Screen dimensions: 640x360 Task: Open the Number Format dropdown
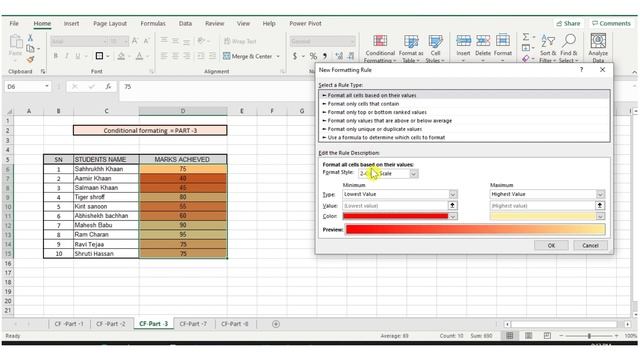point(352,41)
